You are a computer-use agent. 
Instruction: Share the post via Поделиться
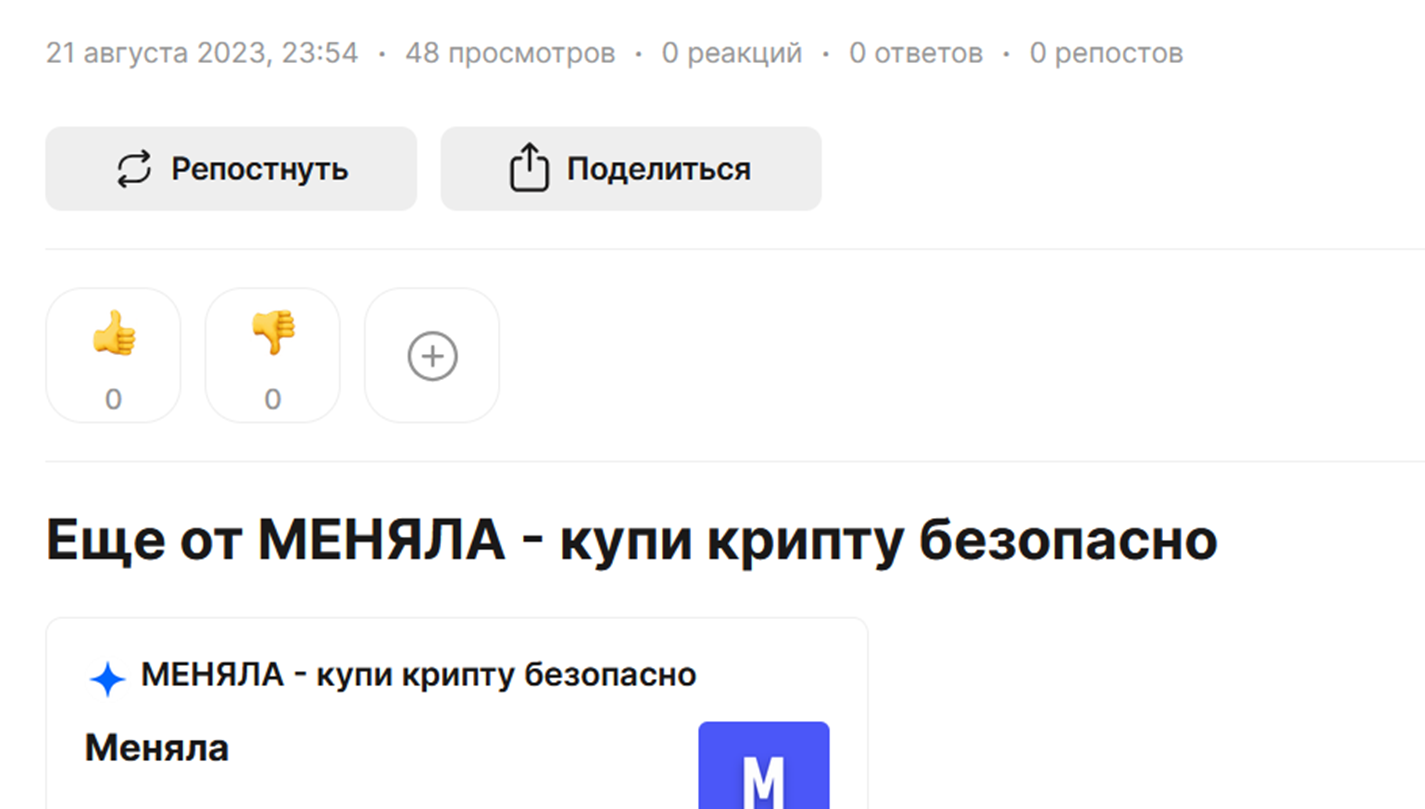click(x=631, y=169)
